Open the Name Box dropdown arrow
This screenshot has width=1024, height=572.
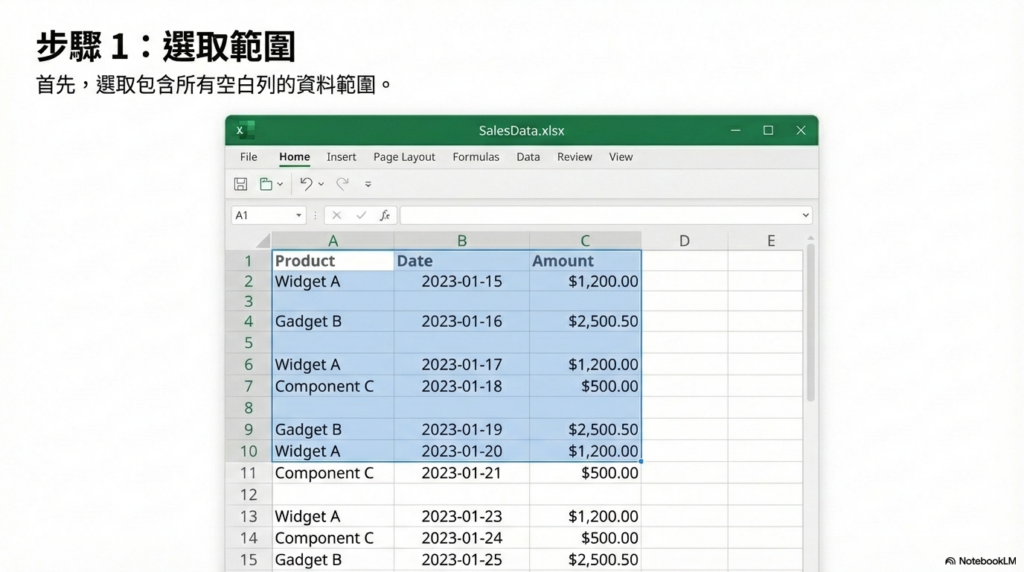[x=298, y=215]
